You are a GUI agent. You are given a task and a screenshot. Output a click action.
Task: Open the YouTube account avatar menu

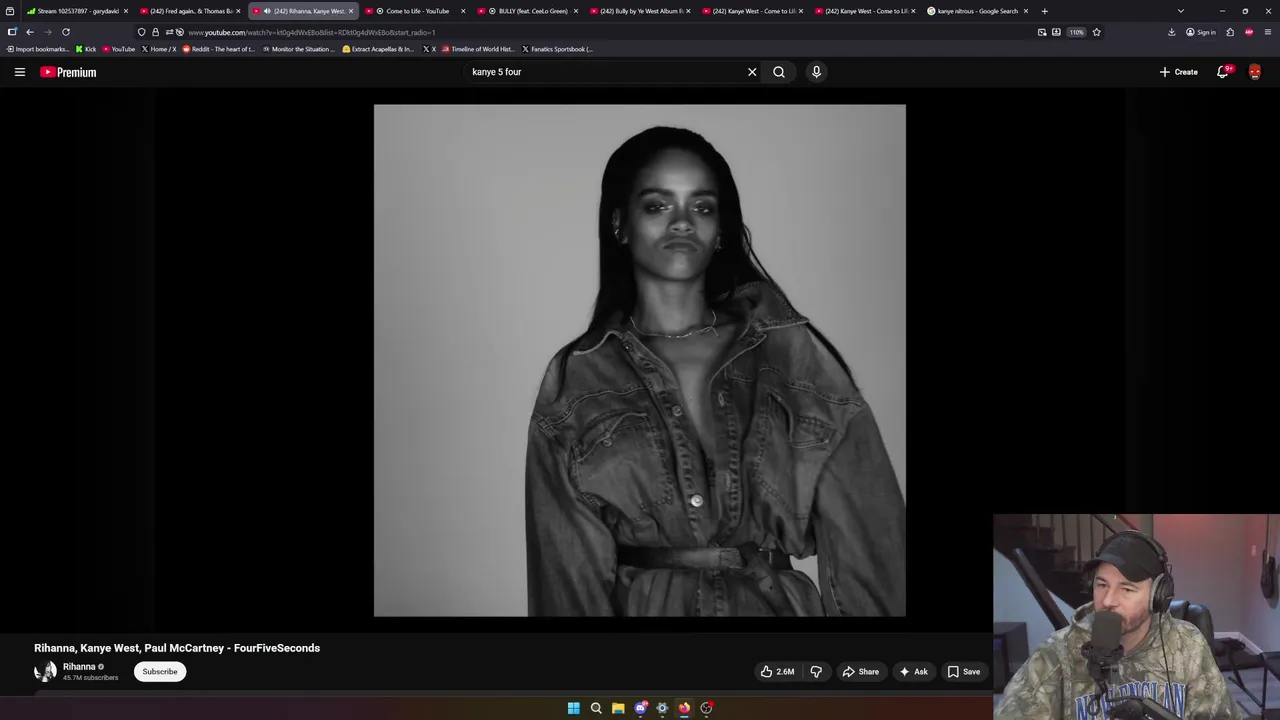point(1255,72)
